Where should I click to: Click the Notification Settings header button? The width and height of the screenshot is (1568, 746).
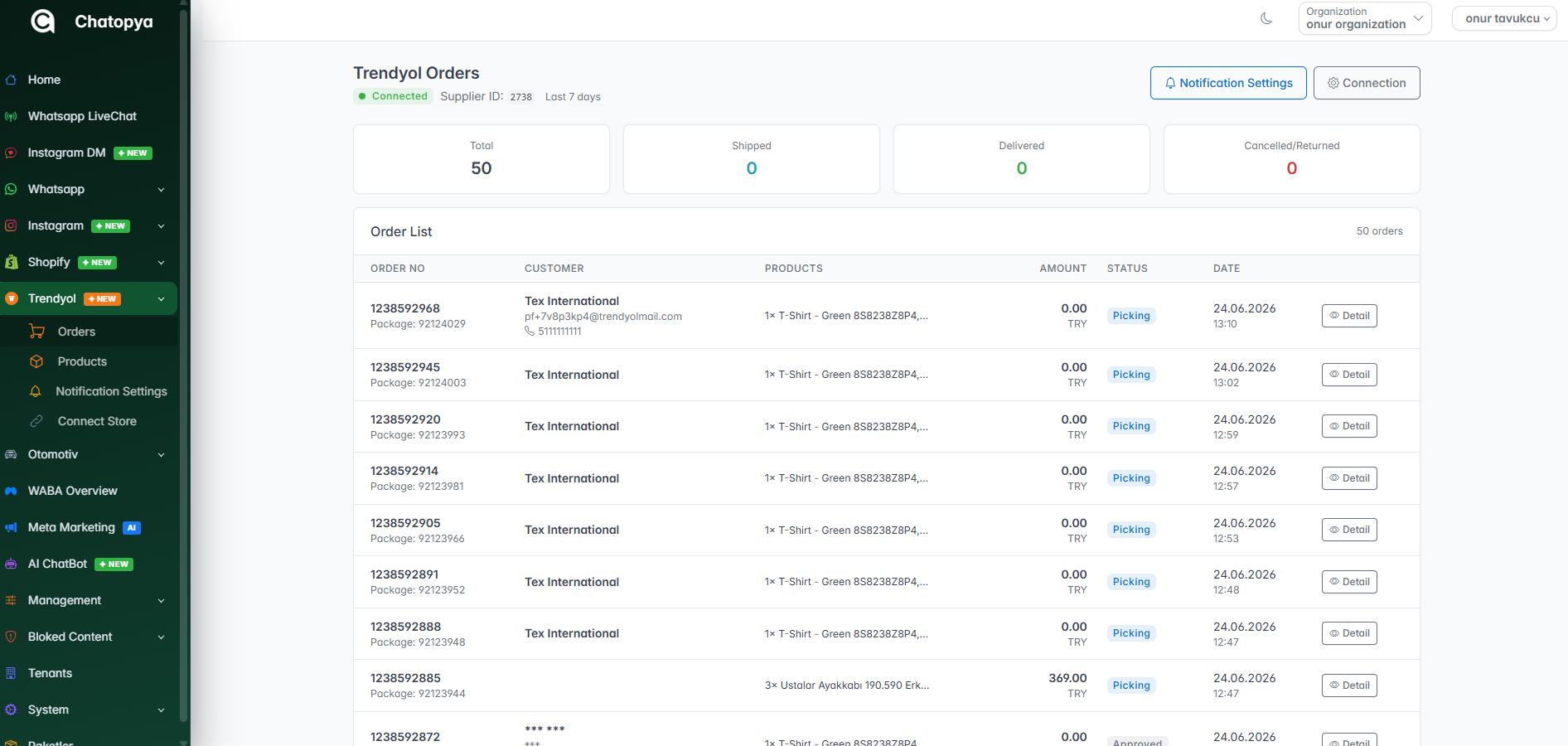tap(1228, 83)
